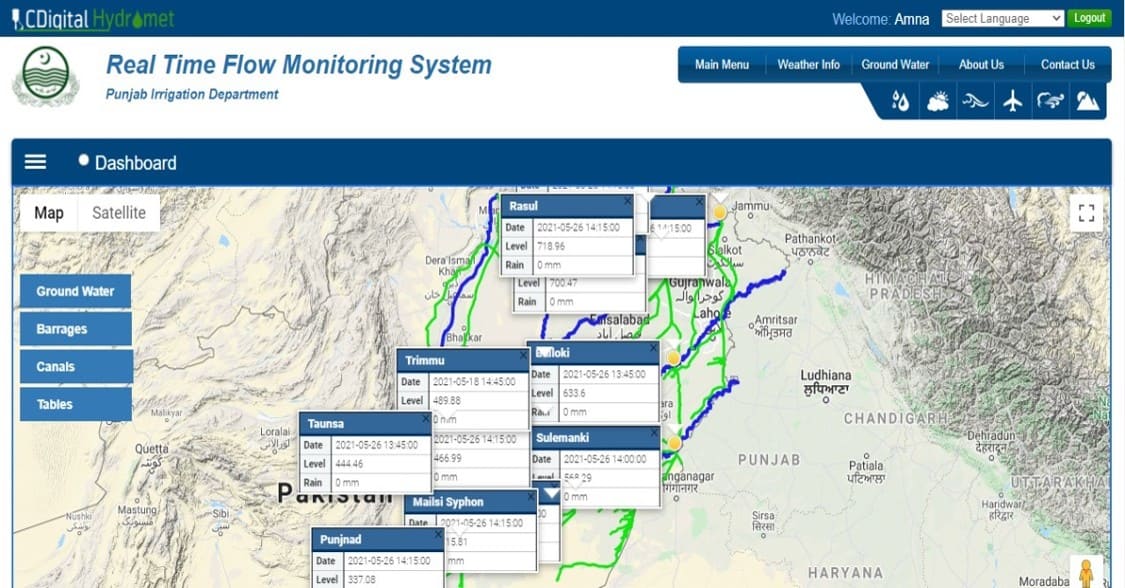Click the cloud and sun weather icon
This screenshot has height=588, width=1125.
(x=938, y=101)
